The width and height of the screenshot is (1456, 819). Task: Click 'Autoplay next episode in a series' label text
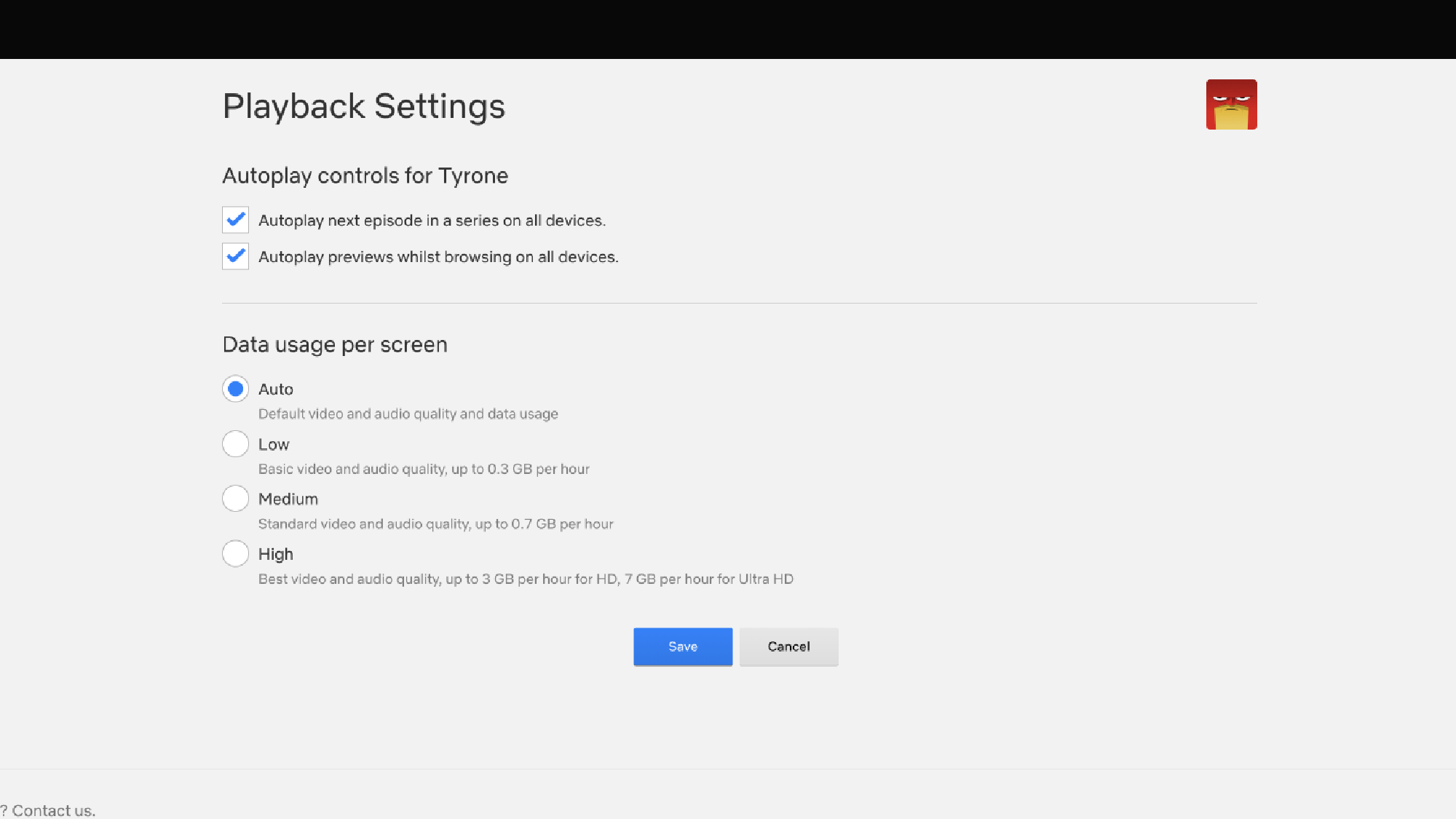[432, 221]
